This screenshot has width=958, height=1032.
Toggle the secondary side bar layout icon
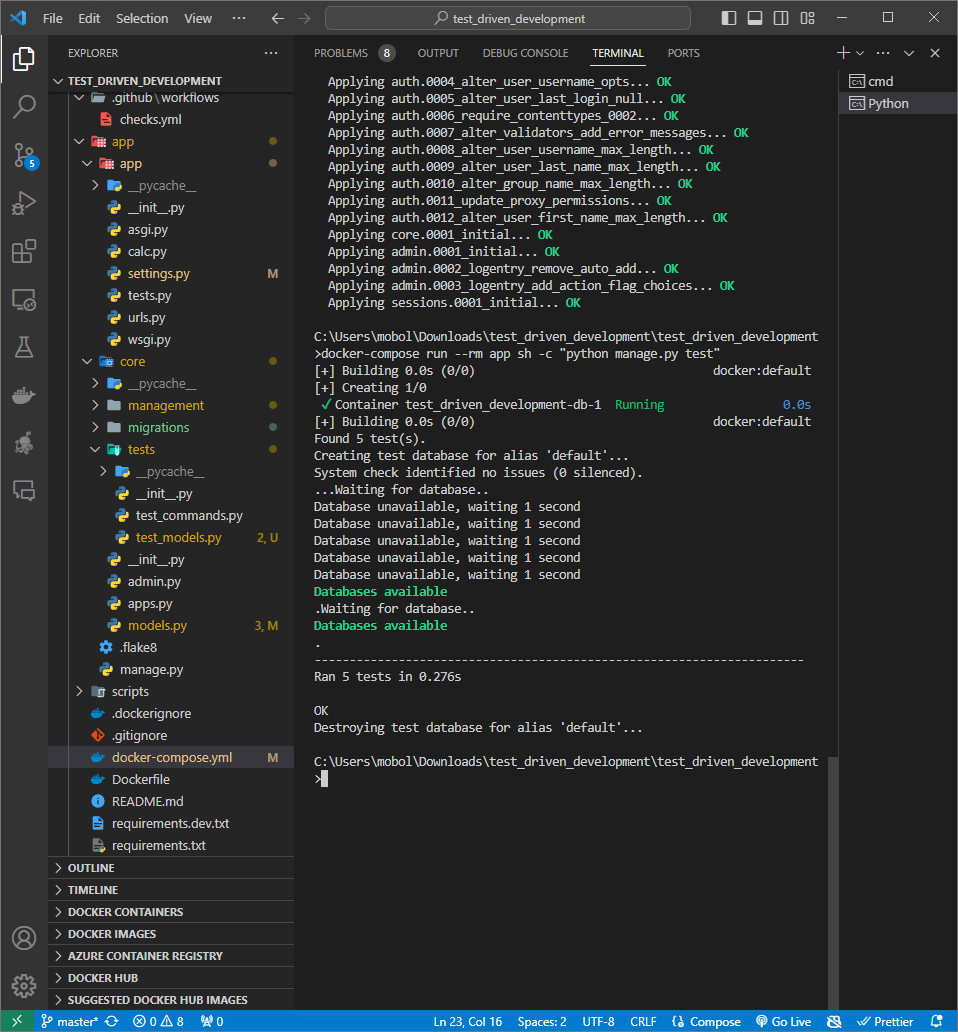click(781, 18)
